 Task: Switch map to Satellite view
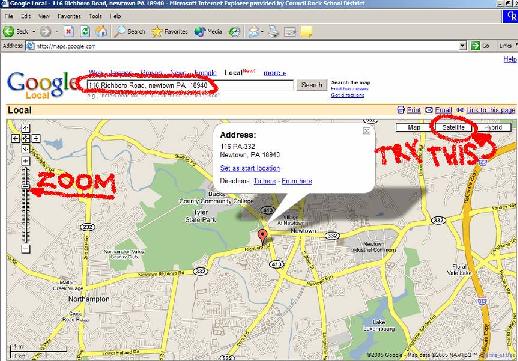[454, 127]
